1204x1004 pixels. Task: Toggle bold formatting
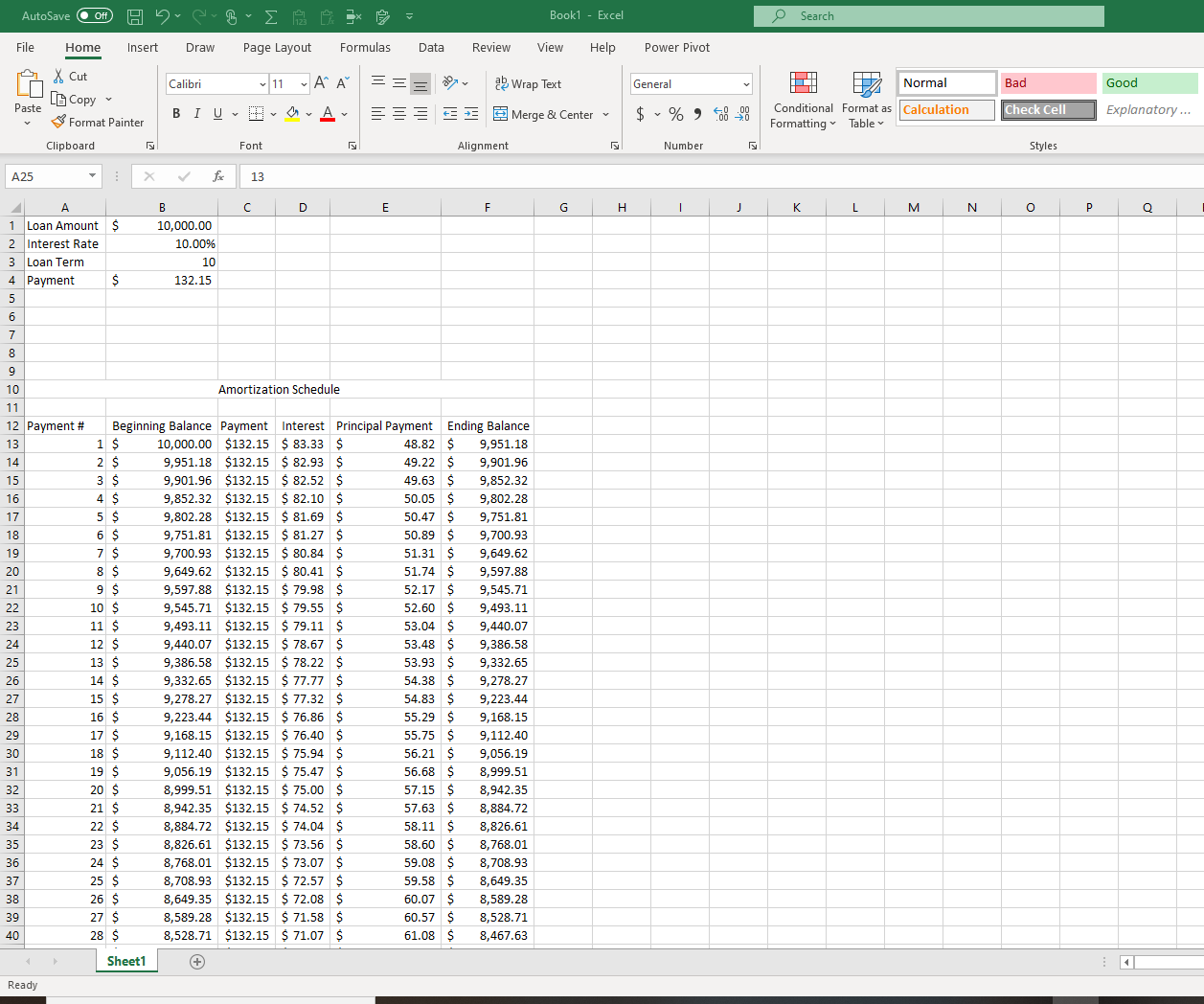point(176,113)
